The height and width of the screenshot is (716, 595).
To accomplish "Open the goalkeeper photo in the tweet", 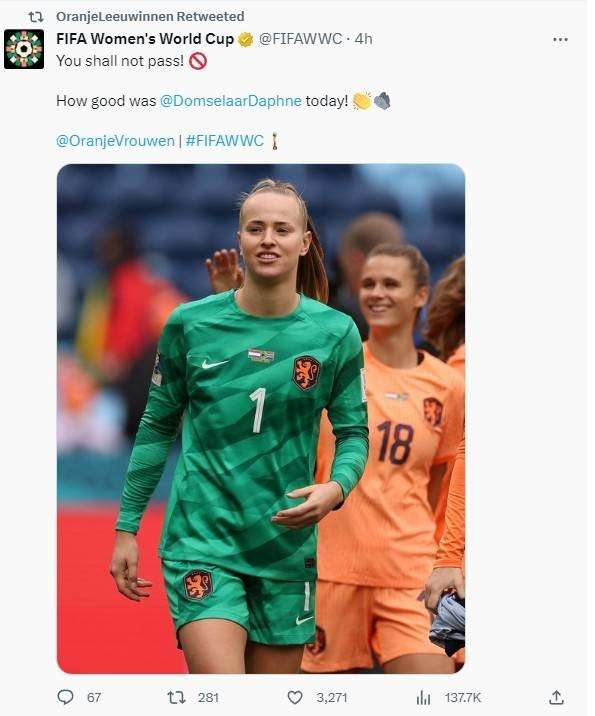I will (261, 418).
